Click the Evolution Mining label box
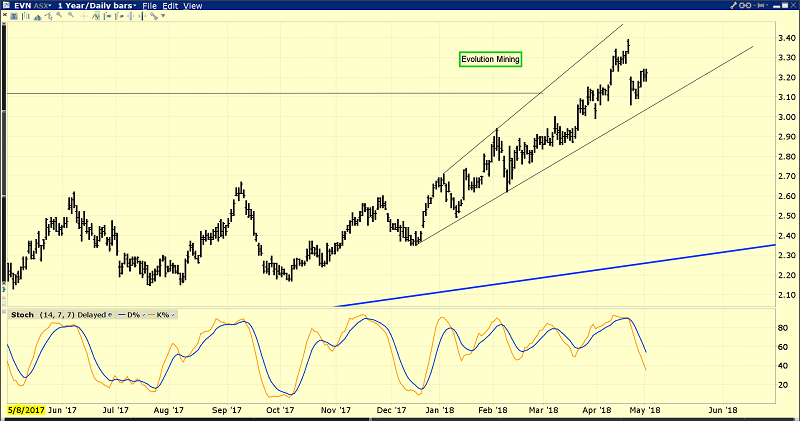This screenshot has width=800, height=421. coord(490,59)
